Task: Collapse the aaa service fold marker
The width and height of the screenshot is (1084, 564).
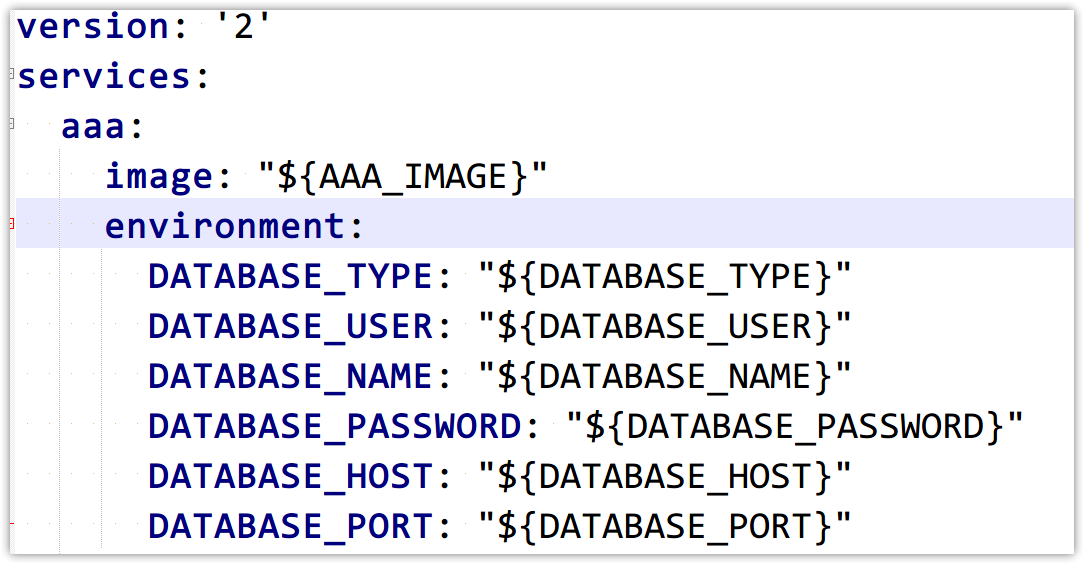Action: pyautogui.click(x=12, y=124)
